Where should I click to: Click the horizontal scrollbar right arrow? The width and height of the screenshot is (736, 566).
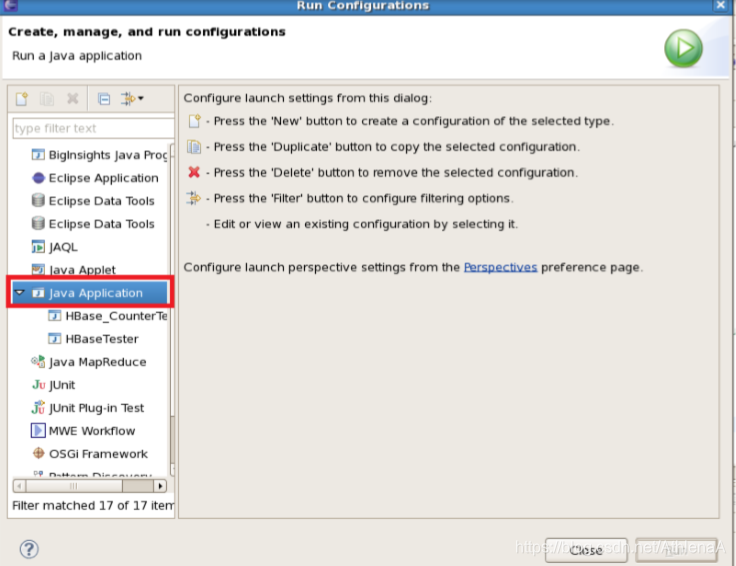160,486
